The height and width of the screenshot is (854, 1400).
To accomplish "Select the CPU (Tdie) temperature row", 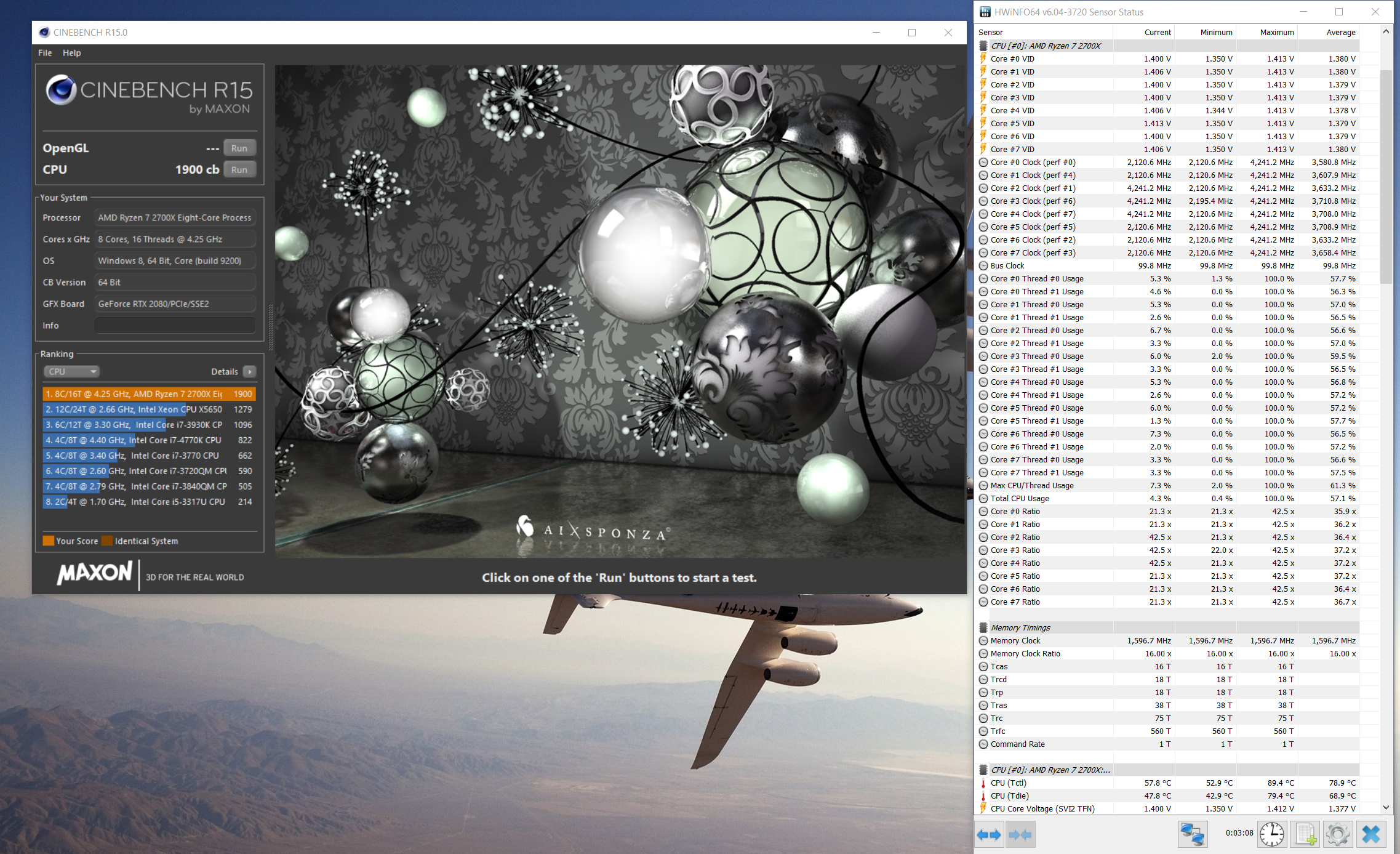I will coord(1167,796).
